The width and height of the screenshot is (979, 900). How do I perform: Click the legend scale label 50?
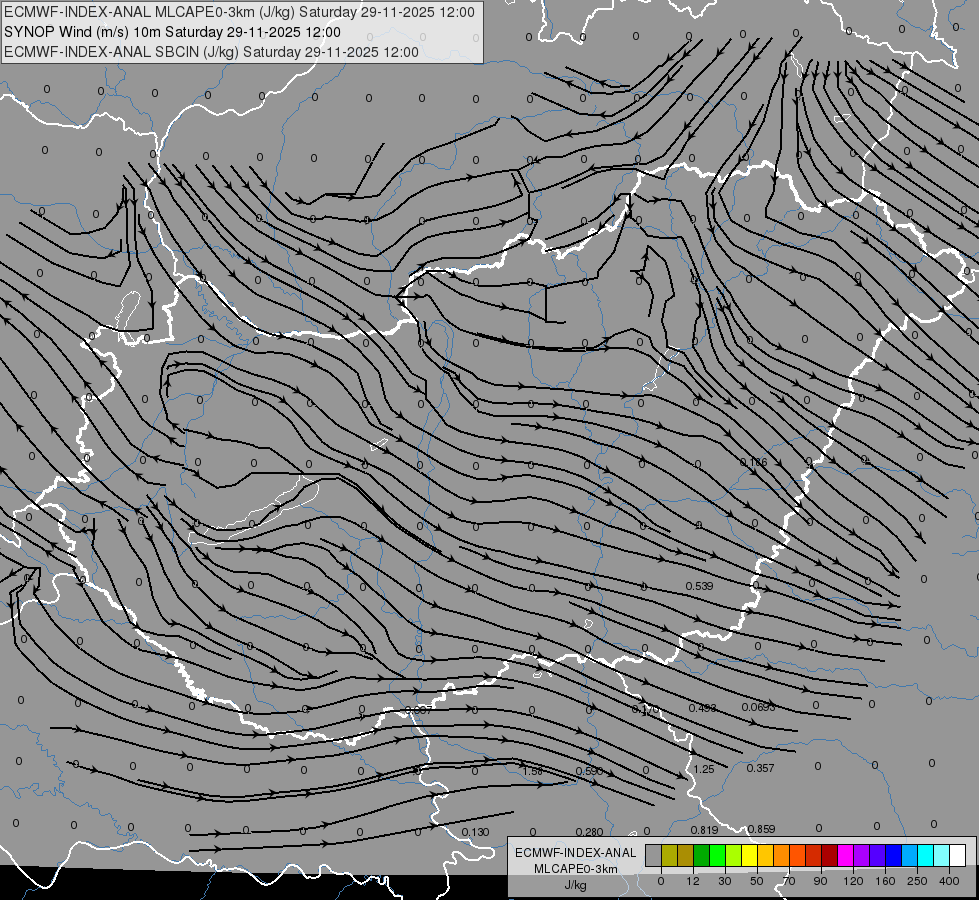coord(757,881)
